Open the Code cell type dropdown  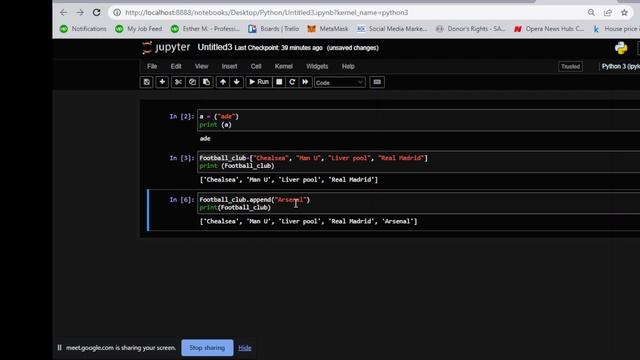pyautogui.click(x=340, y=82)
